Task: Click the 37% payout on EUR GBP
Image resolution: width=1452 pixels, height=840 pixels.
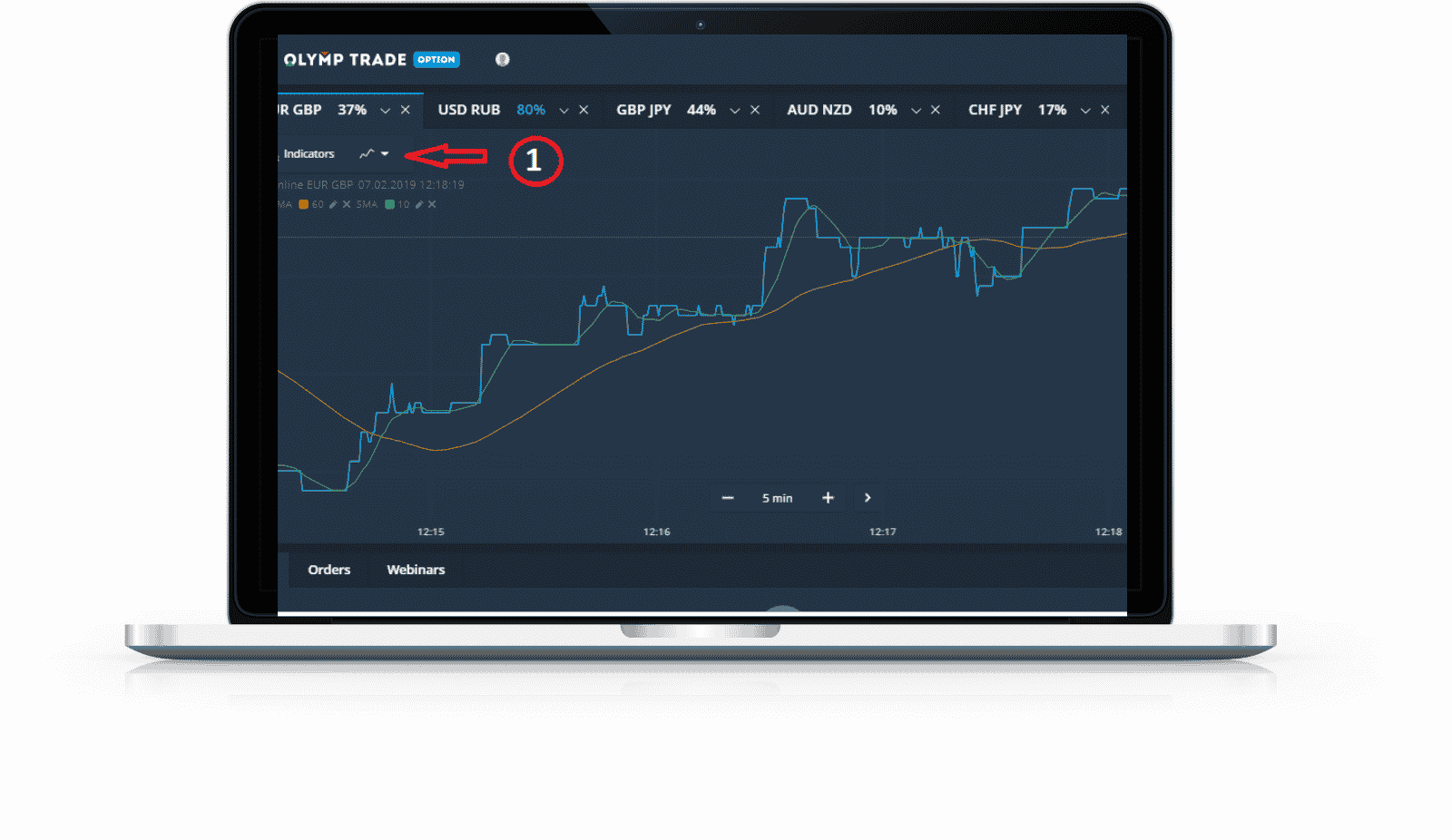Action: [x=352, y=110]
